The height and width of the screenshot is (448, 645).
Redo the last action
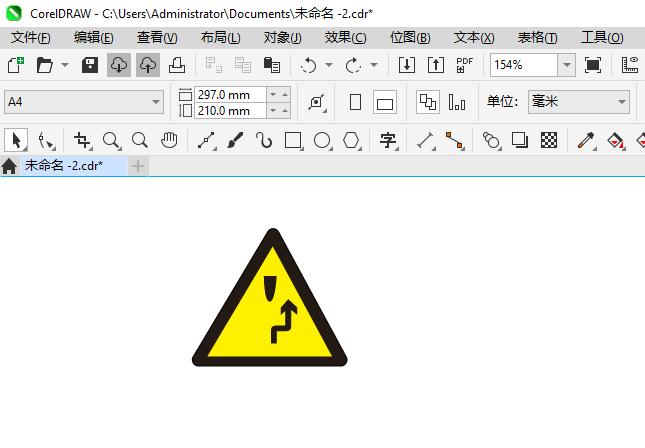pos(353,65)
